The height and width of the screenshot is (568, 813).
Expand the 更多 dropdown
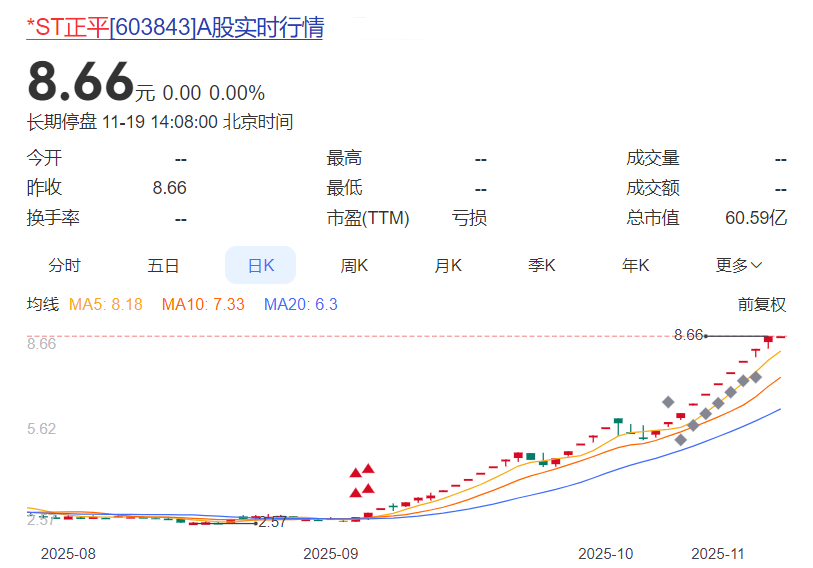tap(739, 266)
